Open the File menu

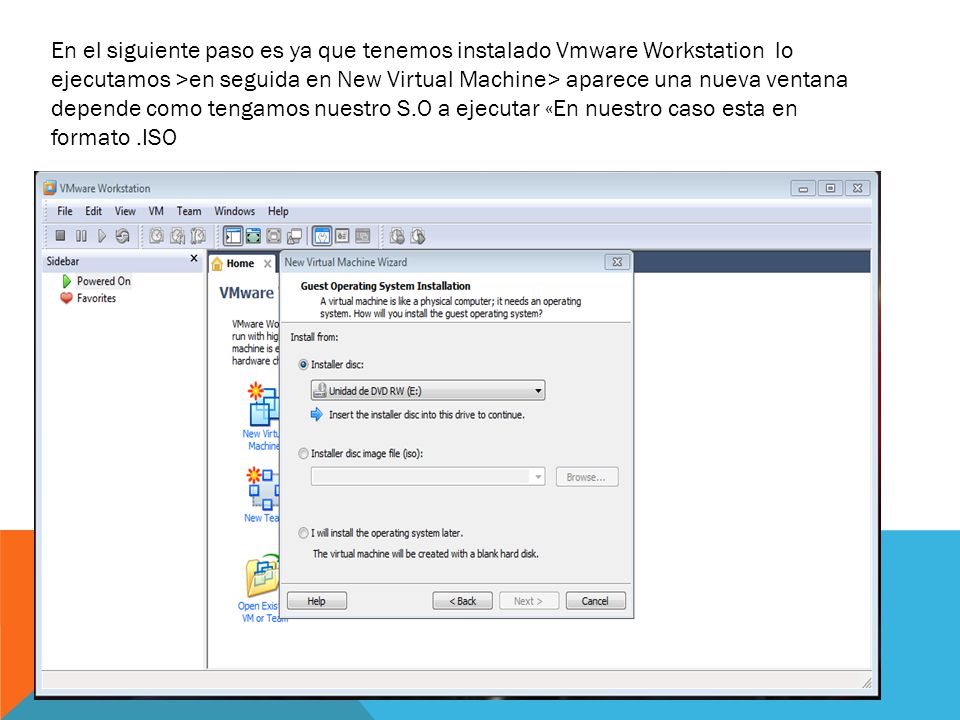pos(64,211)
